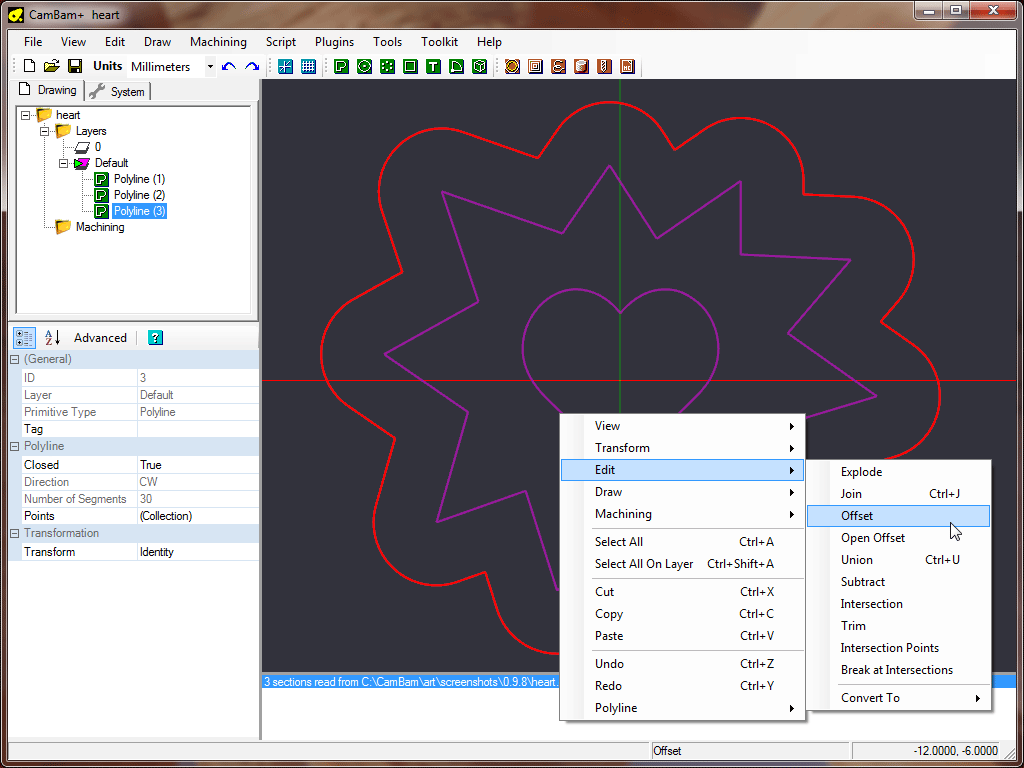Click the Undo arrow icon
This screenshot has width=1024, height=768.
coord(229,67)
